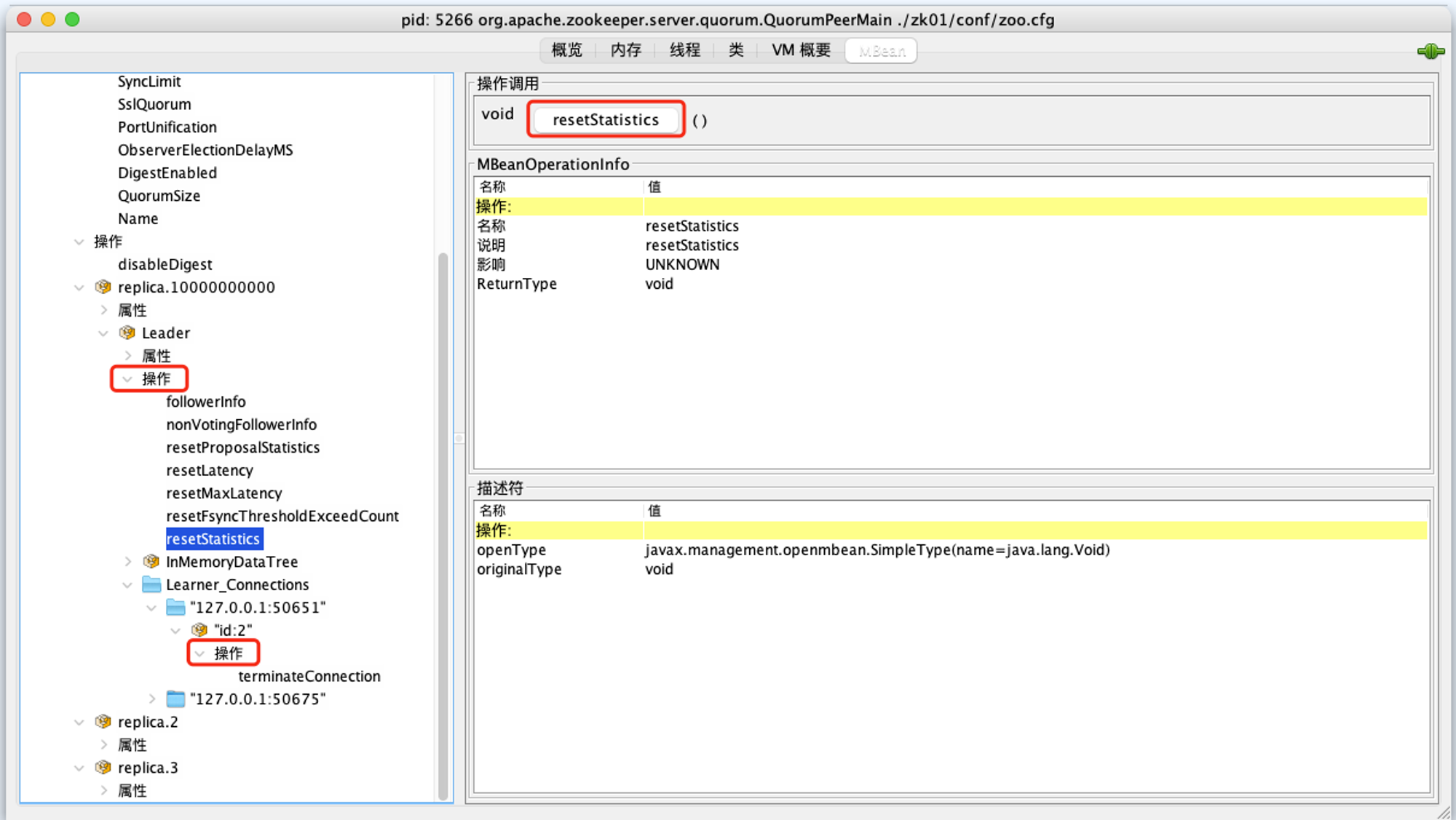Click the openType row in 描述符 table
1456x820 pixels.
[951, 550]
